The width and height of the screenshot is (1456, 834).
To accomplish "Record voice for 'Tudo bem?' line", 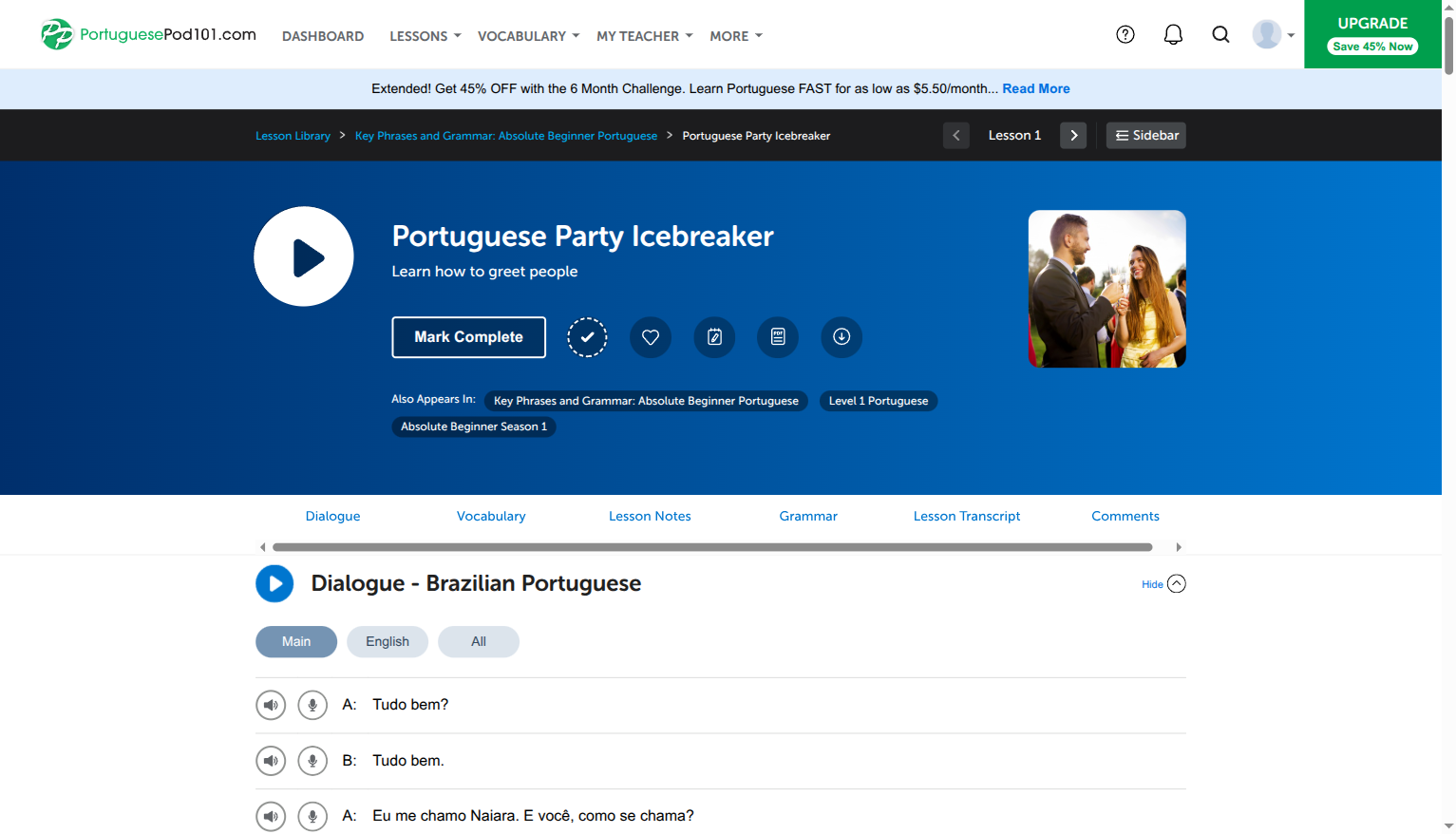I will coord(312,705).
